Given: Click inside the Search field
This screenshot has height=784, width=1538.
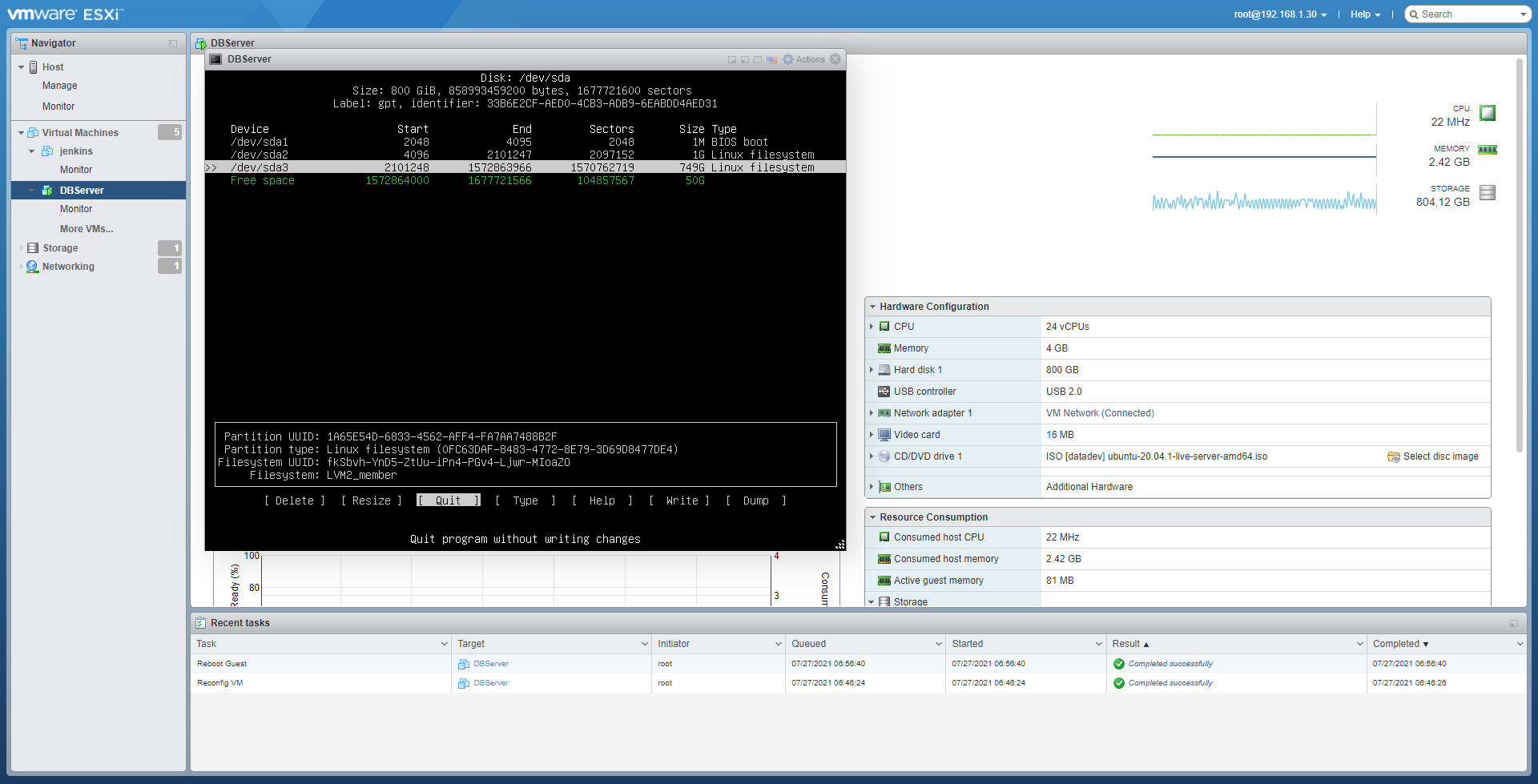Looking at the screenshot, I should [1467, 14].
